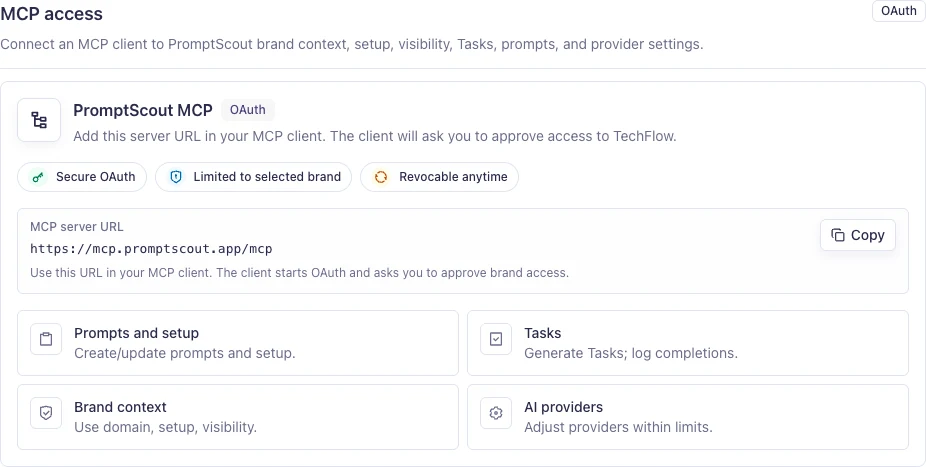This screenshot has height=467, width=926.
Task: Click the Secure OAuth pill label
Action: (96, 177)
